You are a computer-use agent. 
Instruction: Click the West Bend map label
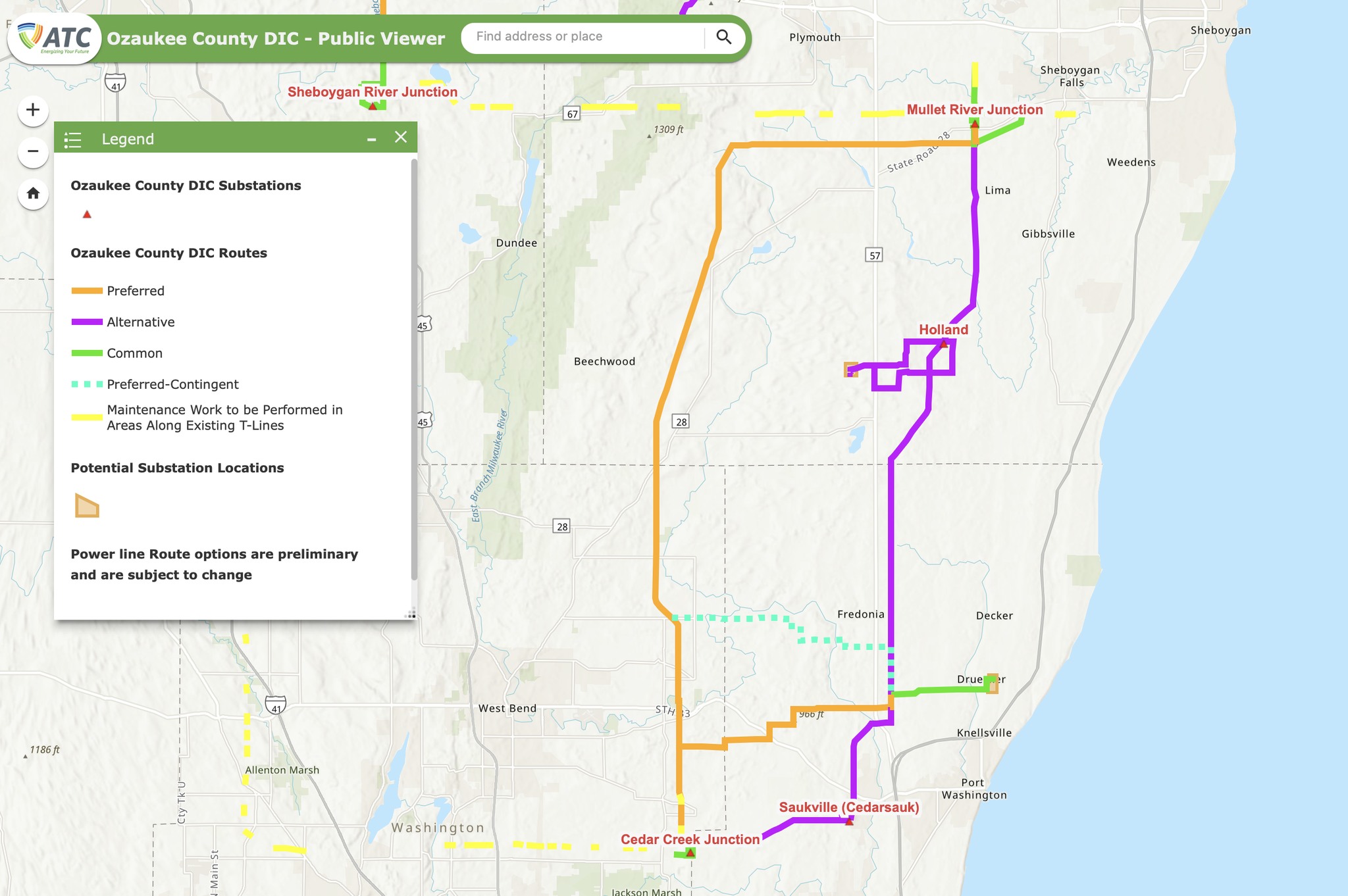[x=507, y=709]
